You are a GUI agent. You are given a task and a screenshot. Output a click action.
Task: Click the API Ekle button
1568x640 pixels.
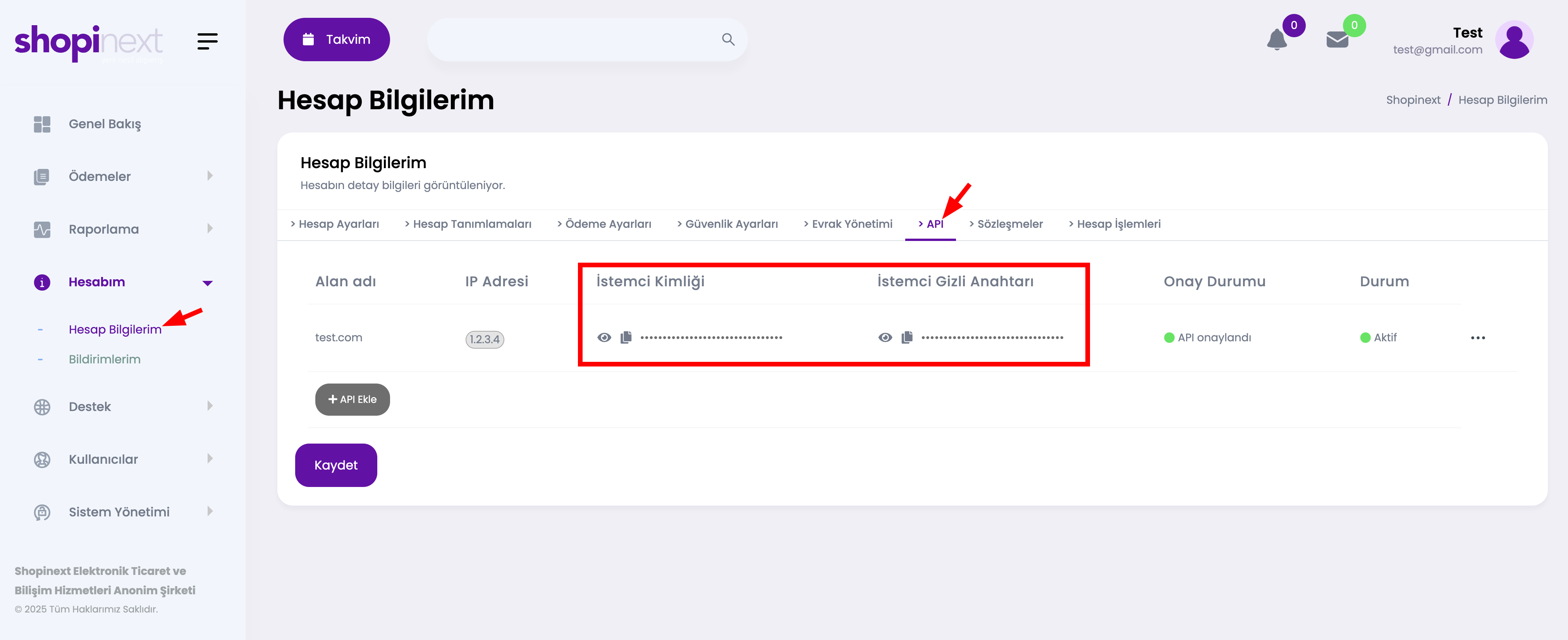(x=352, y=399)
